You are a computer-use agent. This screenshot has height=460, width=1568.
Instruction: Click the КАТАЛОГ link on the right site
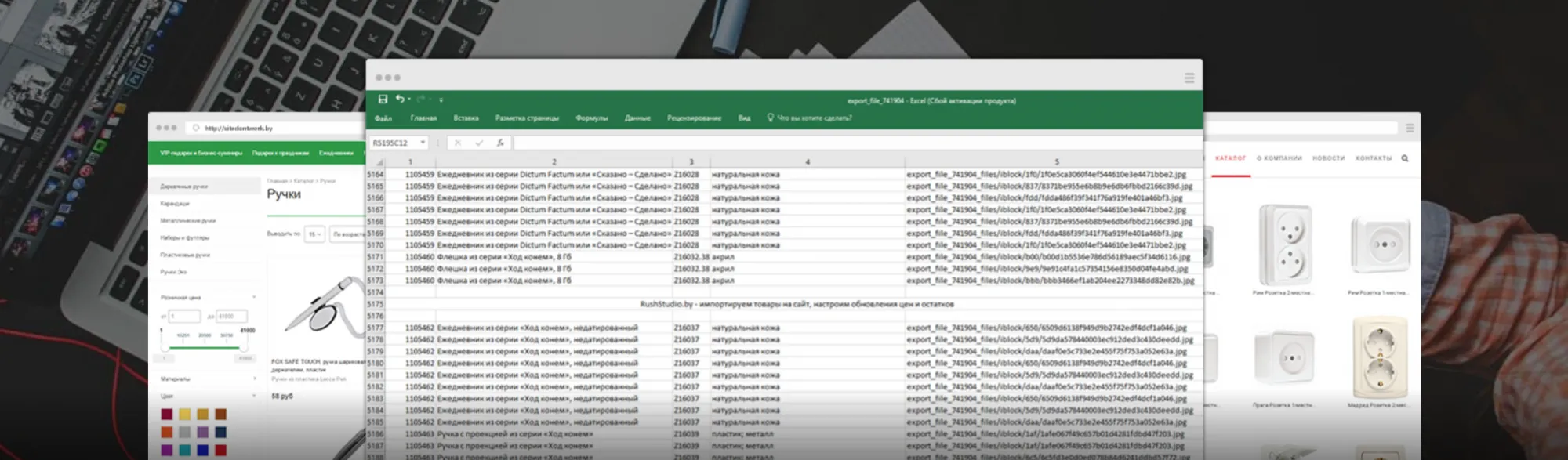click(x=1230, y=158)
